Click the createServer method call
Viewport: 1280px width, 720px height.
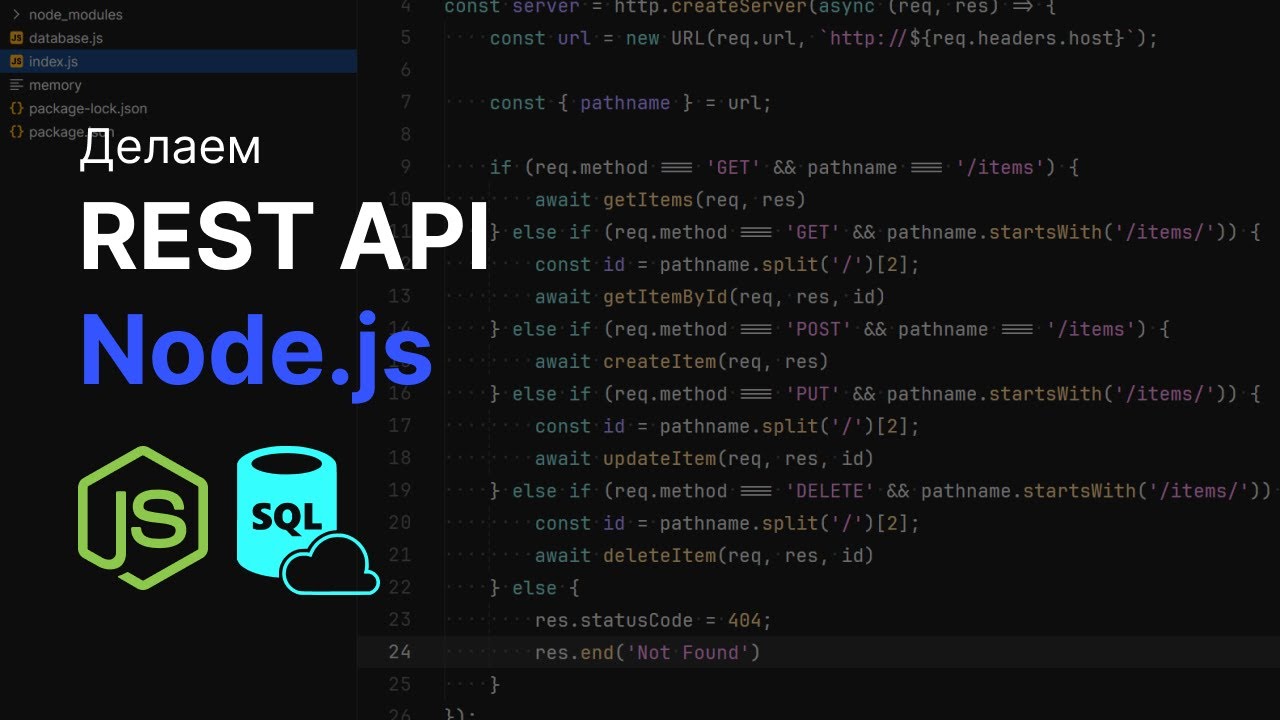(x=738, y=8)
